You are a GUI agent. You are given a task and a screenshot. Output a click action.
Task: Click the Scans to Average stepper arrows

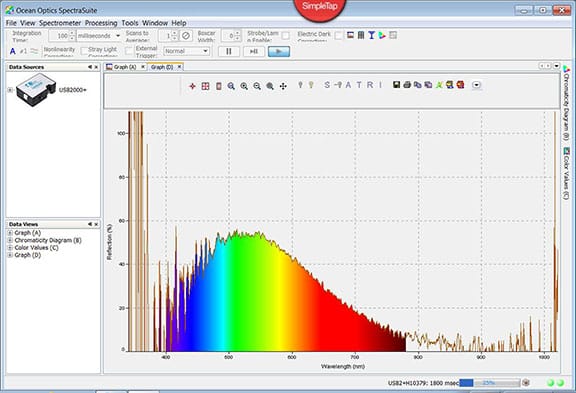point(175,36)
